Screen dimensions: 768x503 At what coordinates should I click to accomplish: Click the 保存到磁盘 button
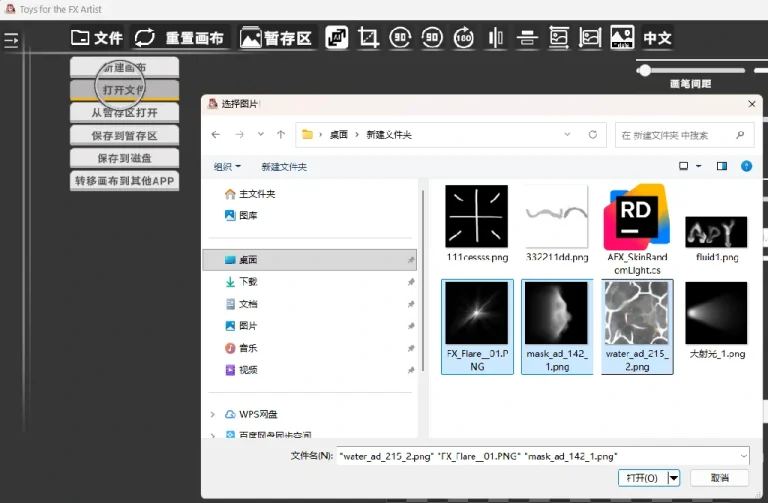(124, 158)
